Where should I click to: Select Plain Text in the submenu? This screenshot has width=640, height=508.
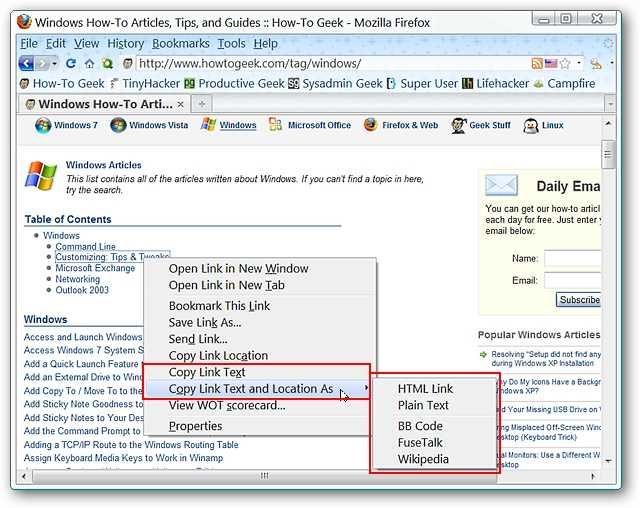point(433,406)
